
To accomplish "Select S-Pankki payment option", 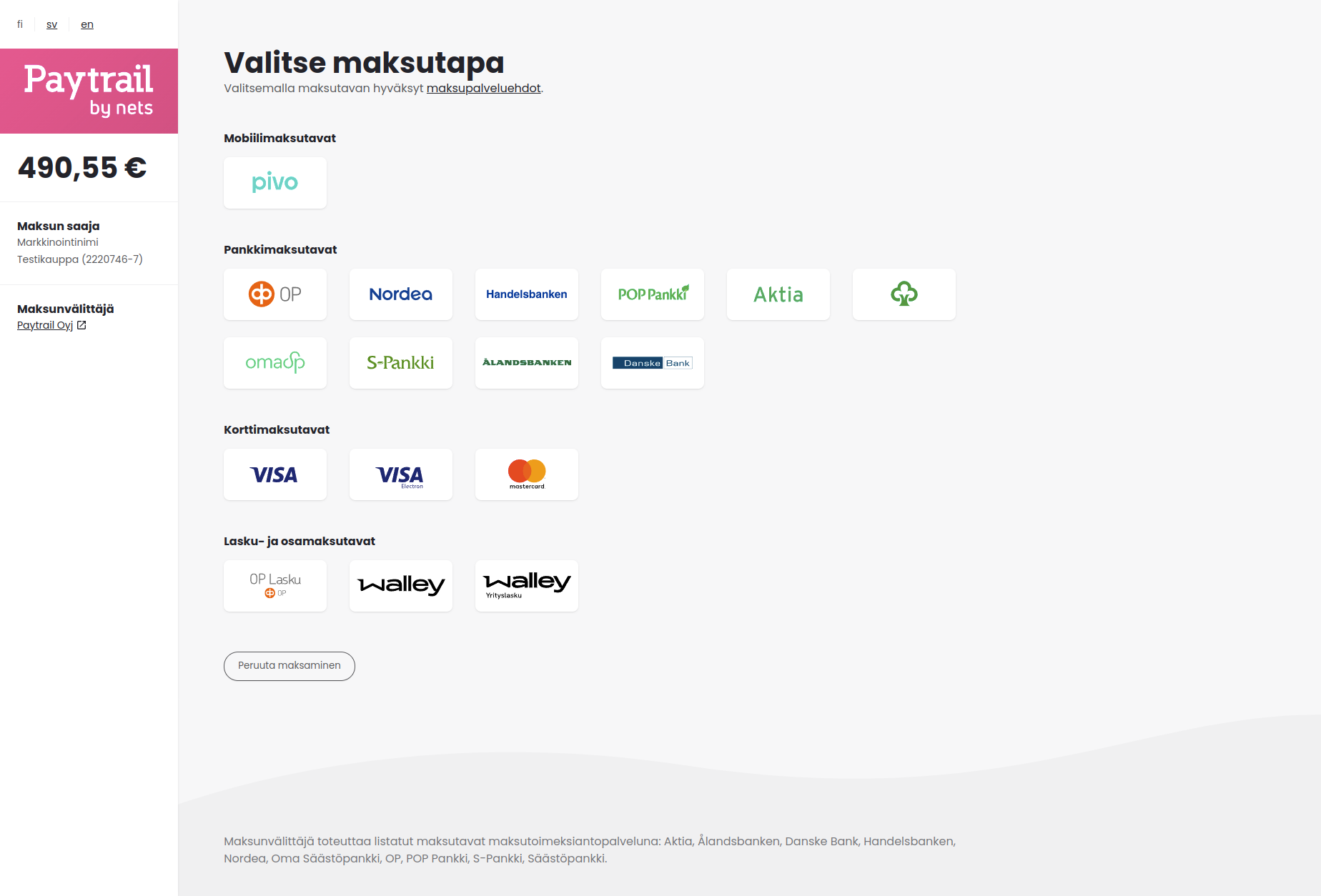I will pos(401,363).
